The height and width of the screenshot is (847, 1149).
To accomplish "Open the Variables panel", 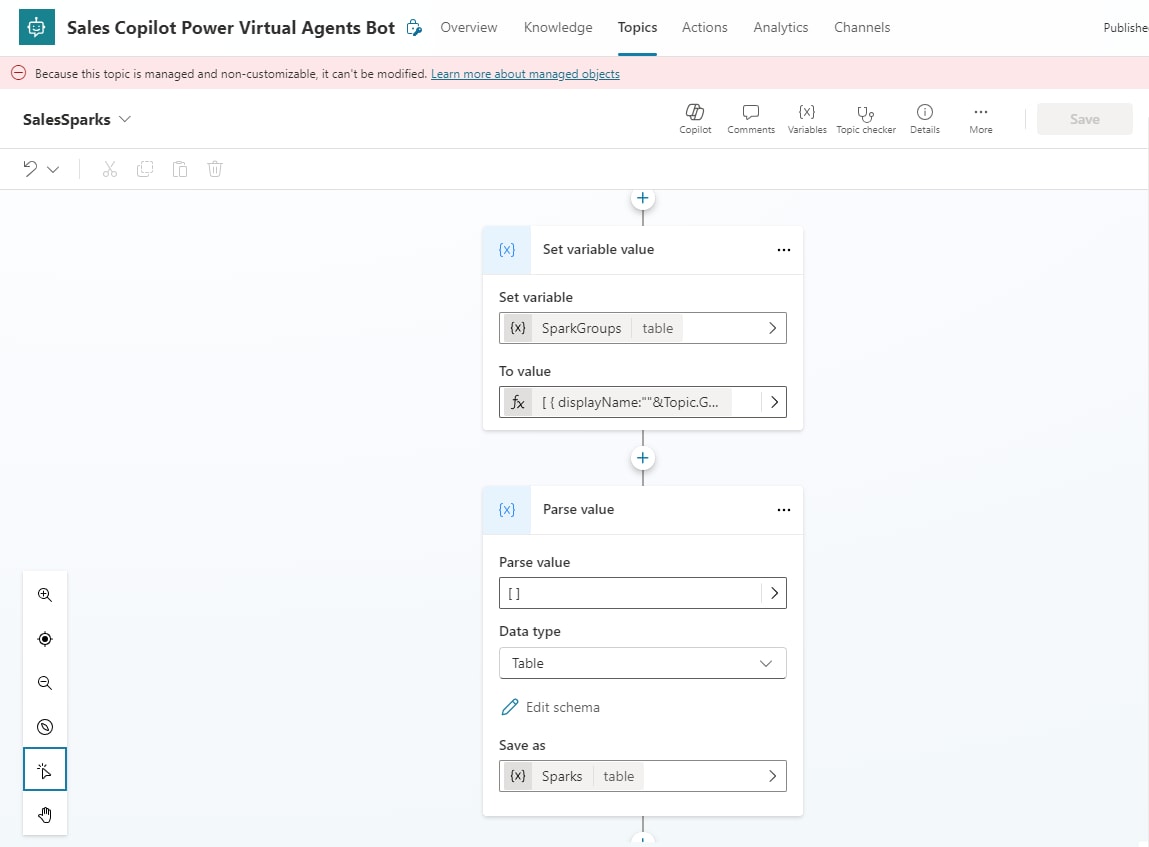I will point(806,118).
